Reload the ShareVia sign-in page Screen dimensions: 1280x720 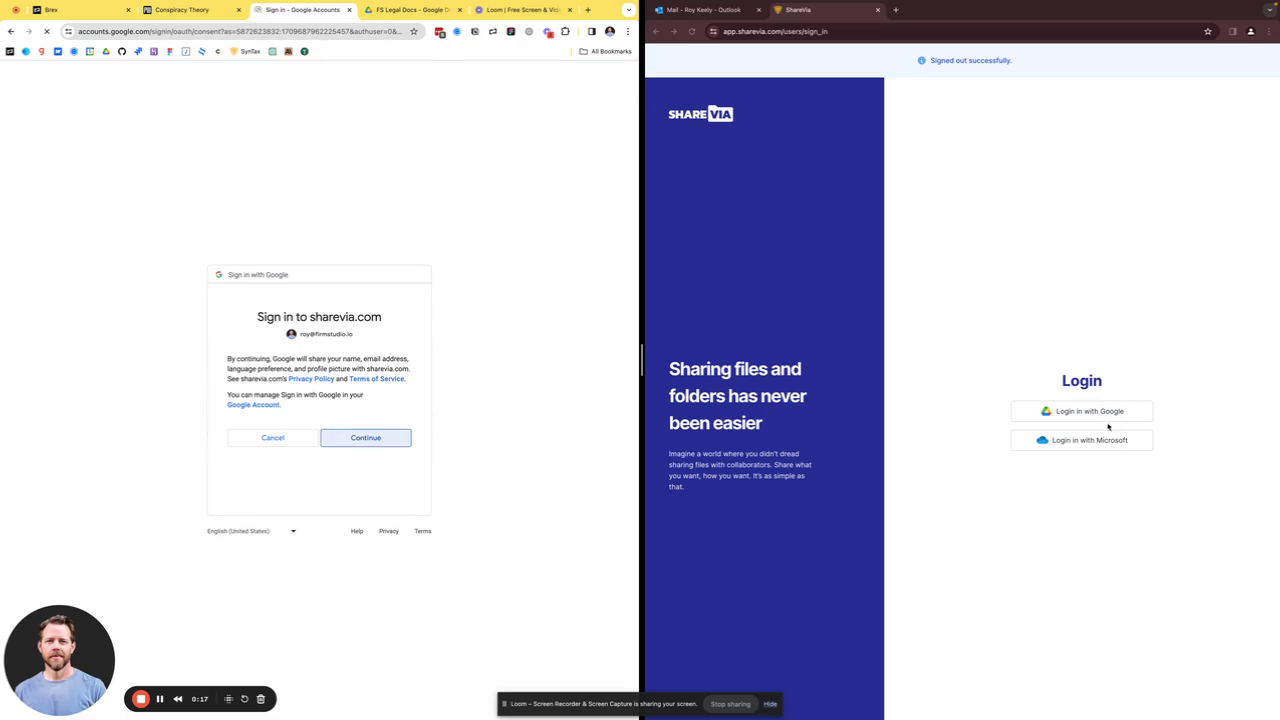692,31
